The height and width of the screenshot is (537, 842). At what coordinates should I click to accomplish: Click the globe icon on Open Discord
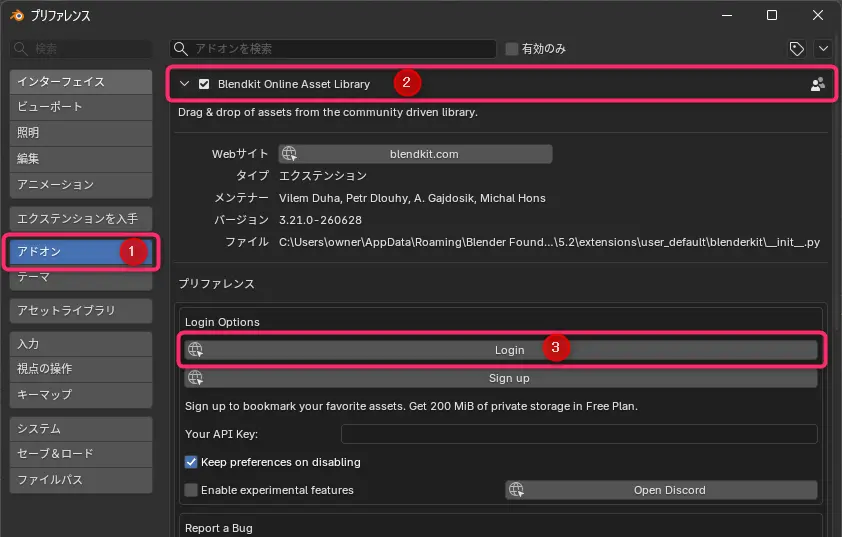pyautogui.click(x=516, y=490)
